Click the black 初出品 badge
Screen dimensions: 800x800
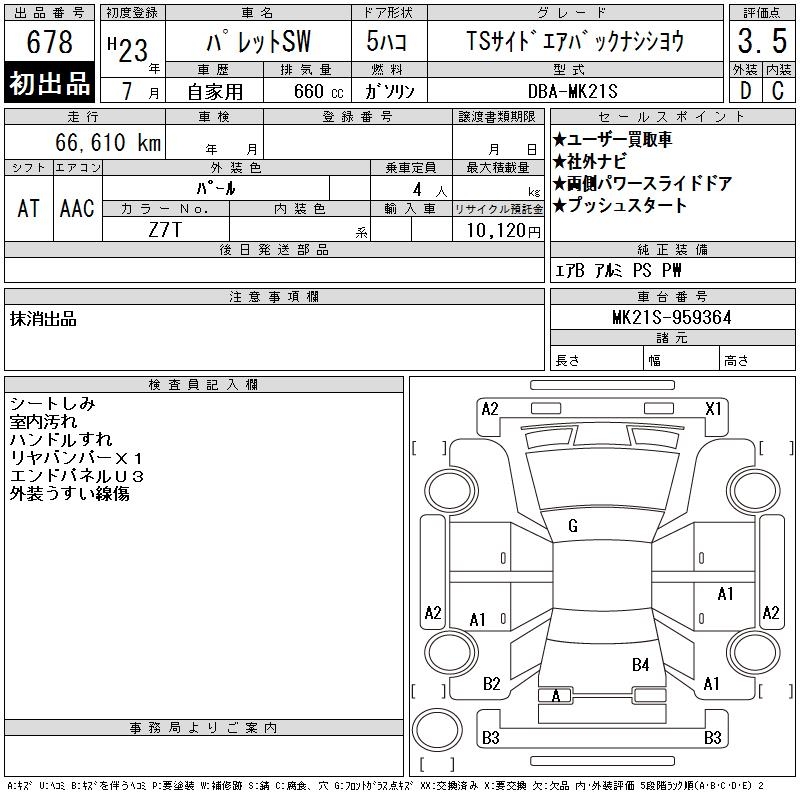(x=50, y=83)
